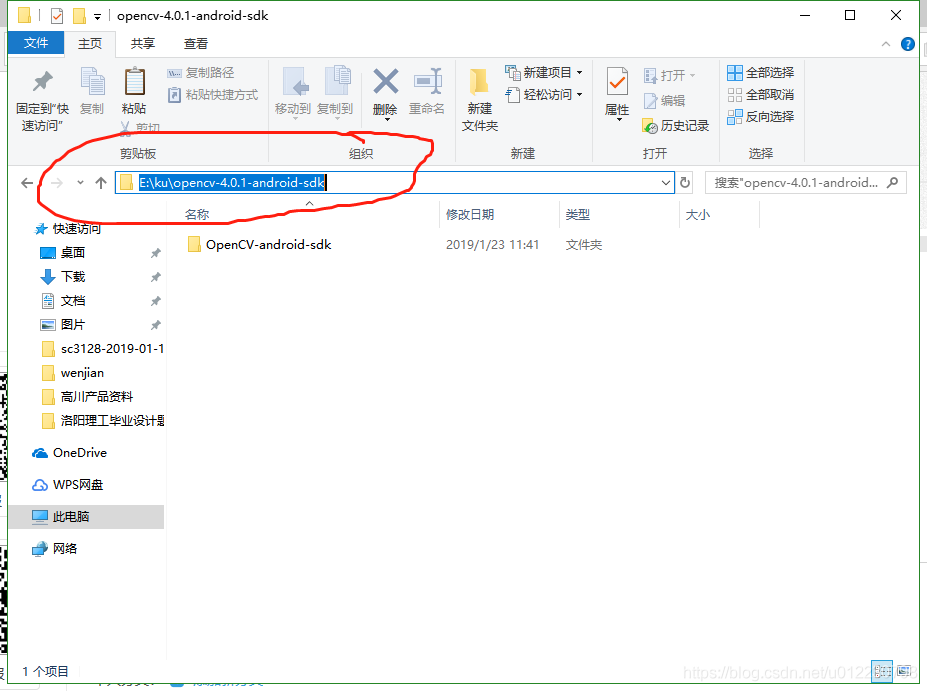Screen dimensions: 927x691
Task: Click the address bar path field
Action: pyautogui.click(x=394, y=183)
